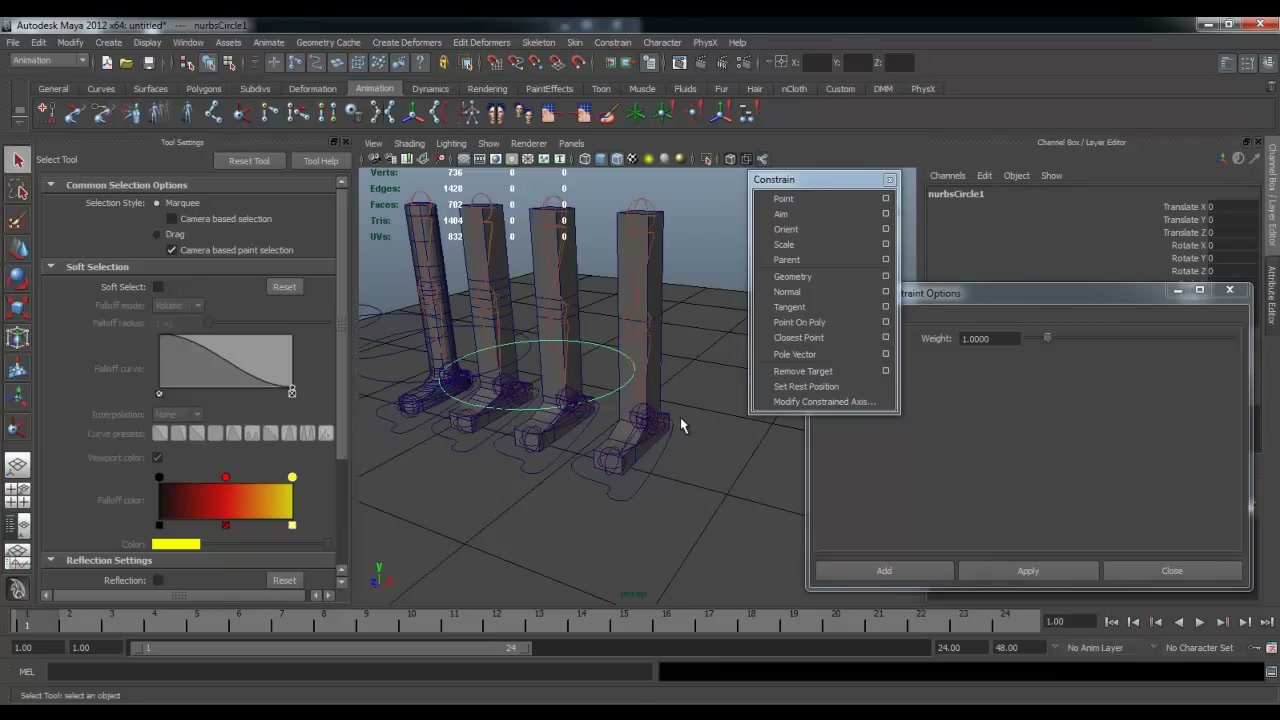Collapse Common Selection Options section
The height and width of the screenshot is (720, 1280).
[x=50, y=185]
